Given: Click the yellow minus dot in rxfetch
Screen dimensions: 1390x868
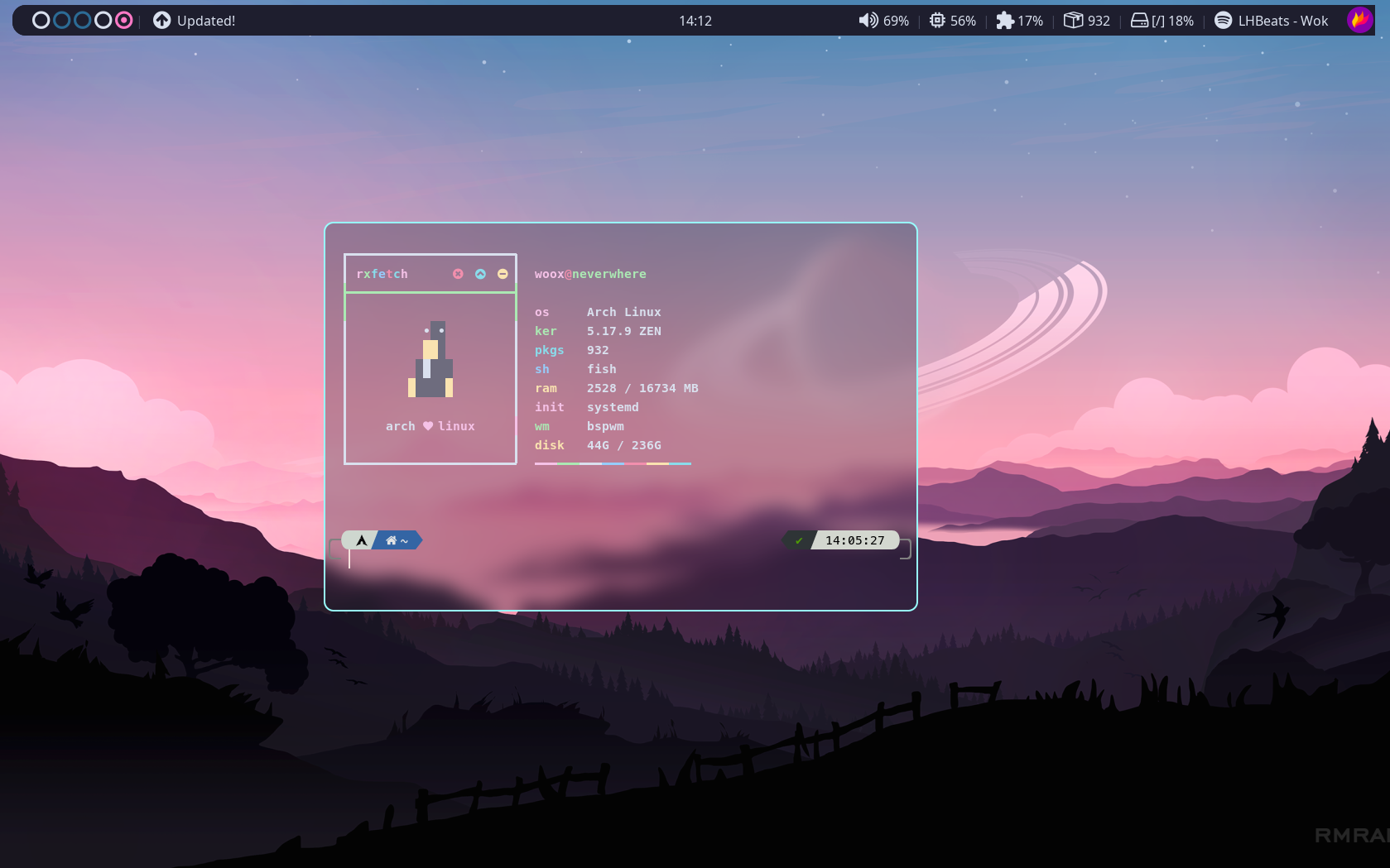Looking at the screenshot, I should [x=503, y=274].
